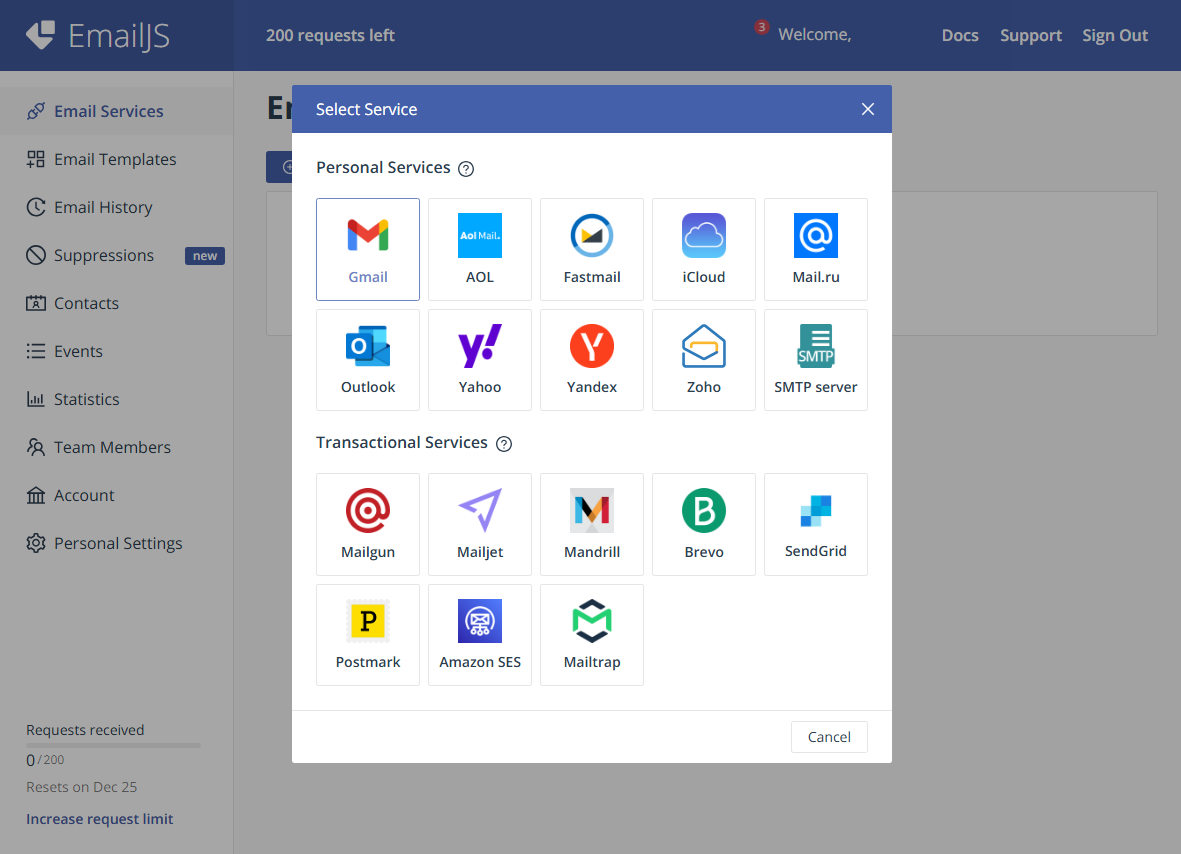
Task: Choose the Mail.ru service
Action: [x=816, y=249]
